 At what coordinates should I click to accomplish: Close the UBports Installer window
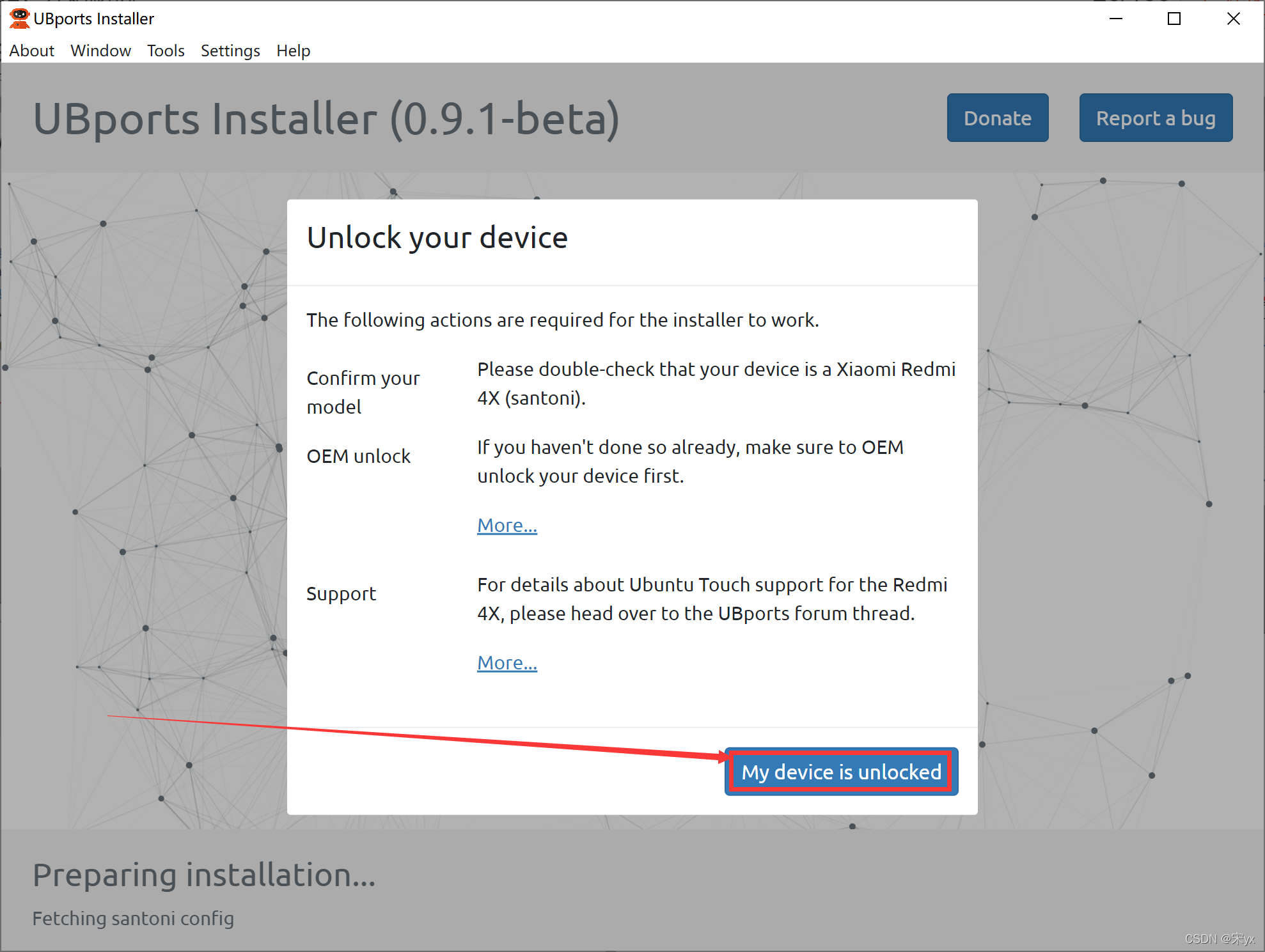(x=1234, y=19)
